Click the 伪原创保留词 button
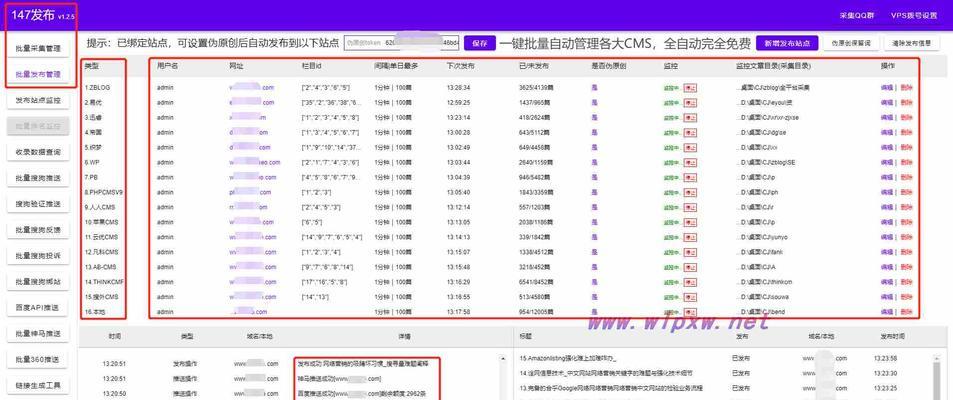Image resolution: width=953 pixels, height=400 pixels. [852, 43]
